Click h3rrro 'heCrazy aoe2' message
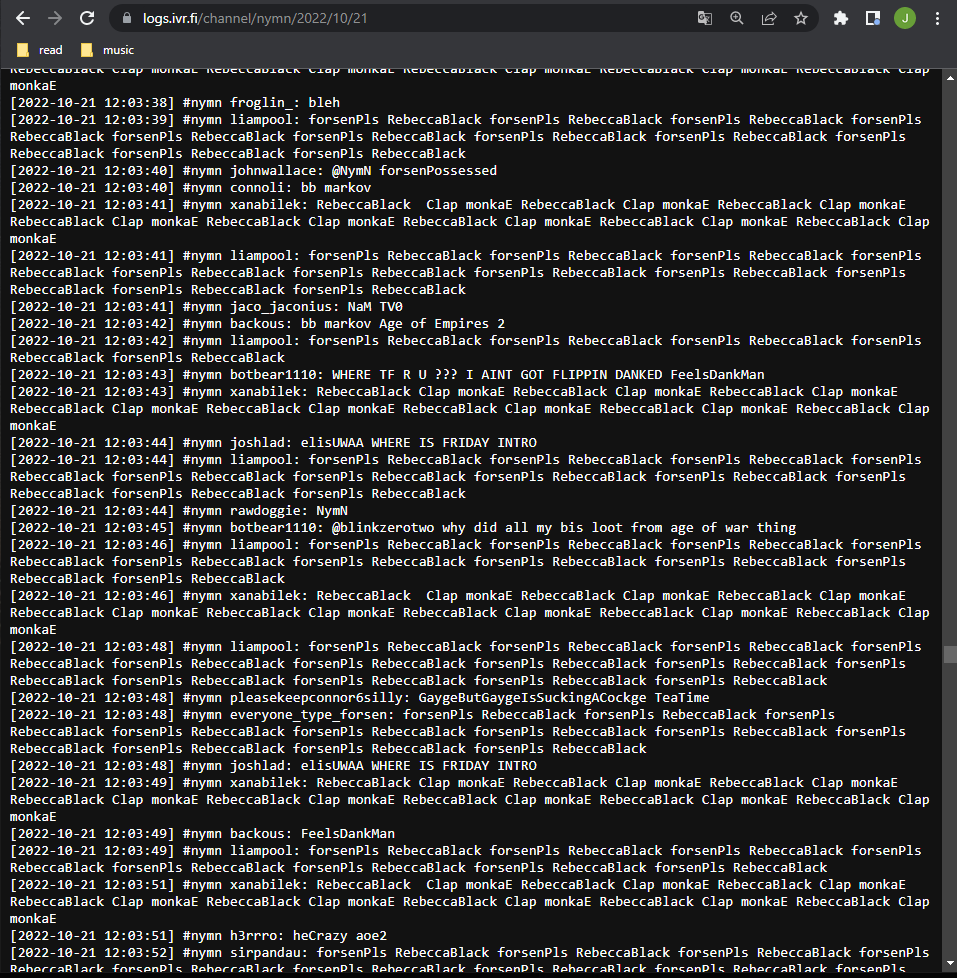 point(198,936)
